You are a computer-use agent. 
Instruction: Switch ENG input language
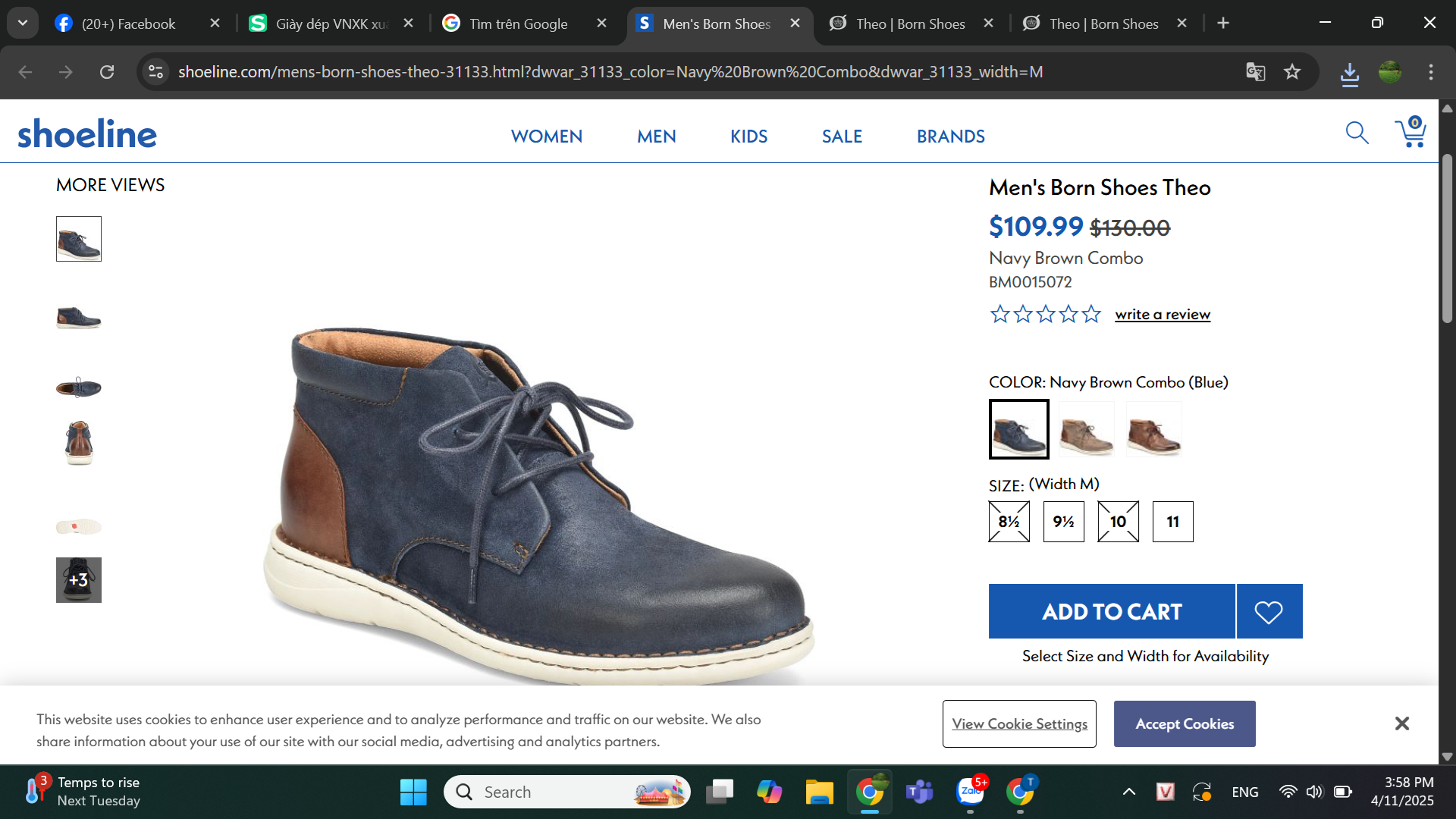click(1245, 792)
